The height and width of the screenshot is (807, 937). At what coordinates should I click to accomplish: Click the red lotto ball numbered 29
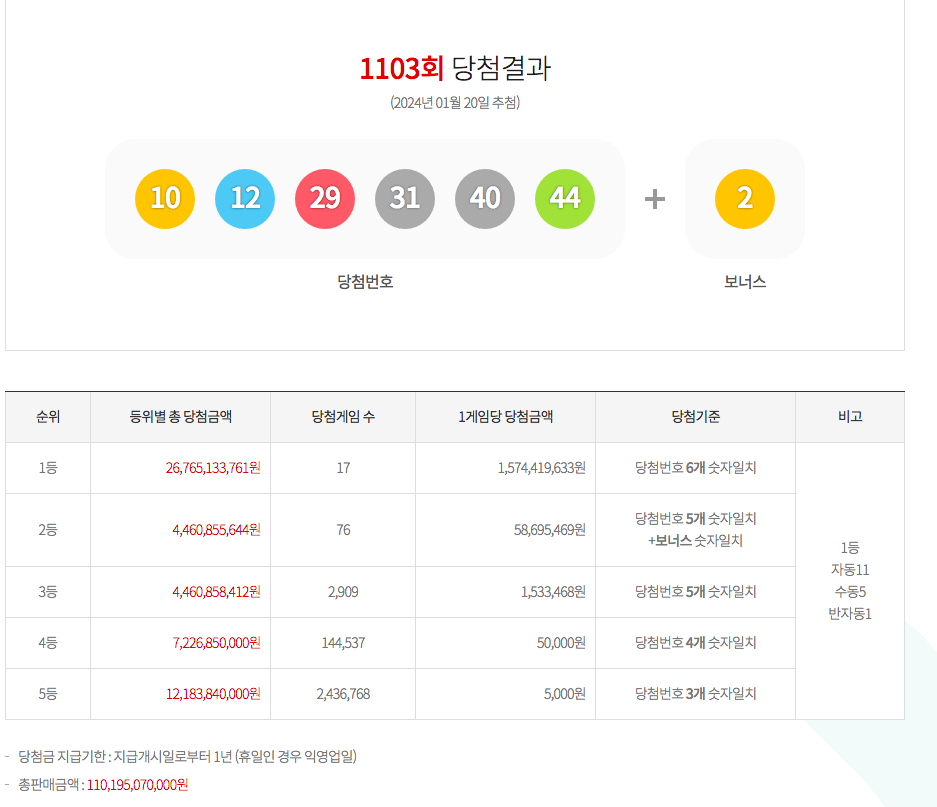point(325,198)
